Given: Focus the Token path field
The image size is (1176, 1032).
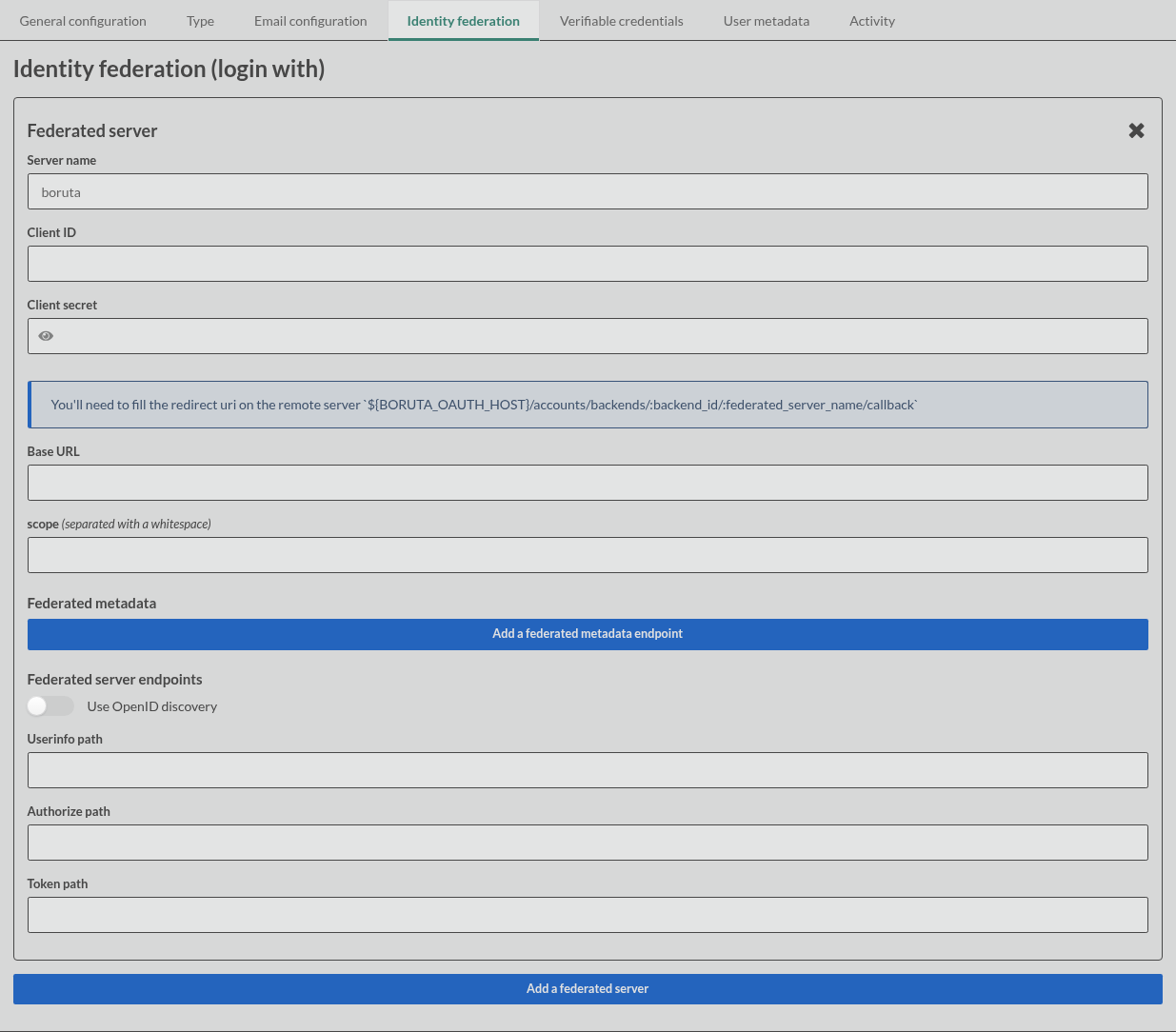Looking at the screenshot, I should 588,915.
